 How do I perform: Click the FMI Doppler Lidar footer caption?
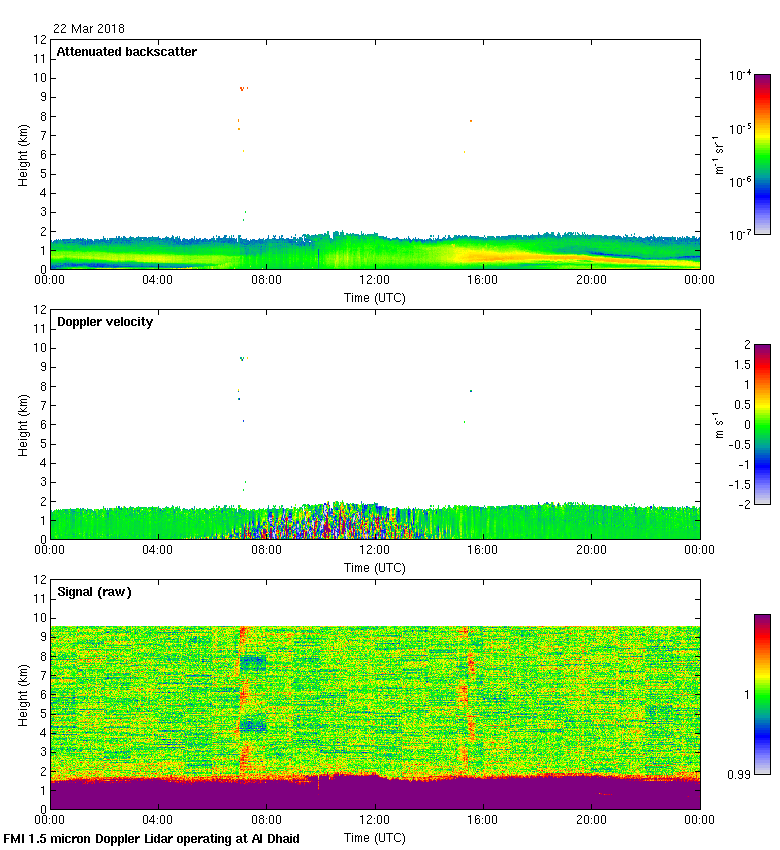pos(152,839)
